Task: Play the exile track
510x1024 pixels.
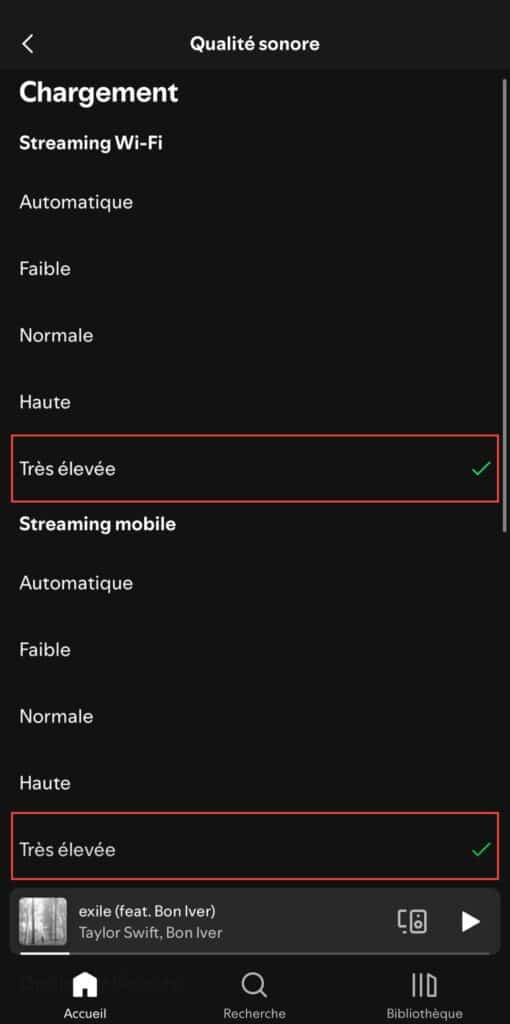Action: 470,921
